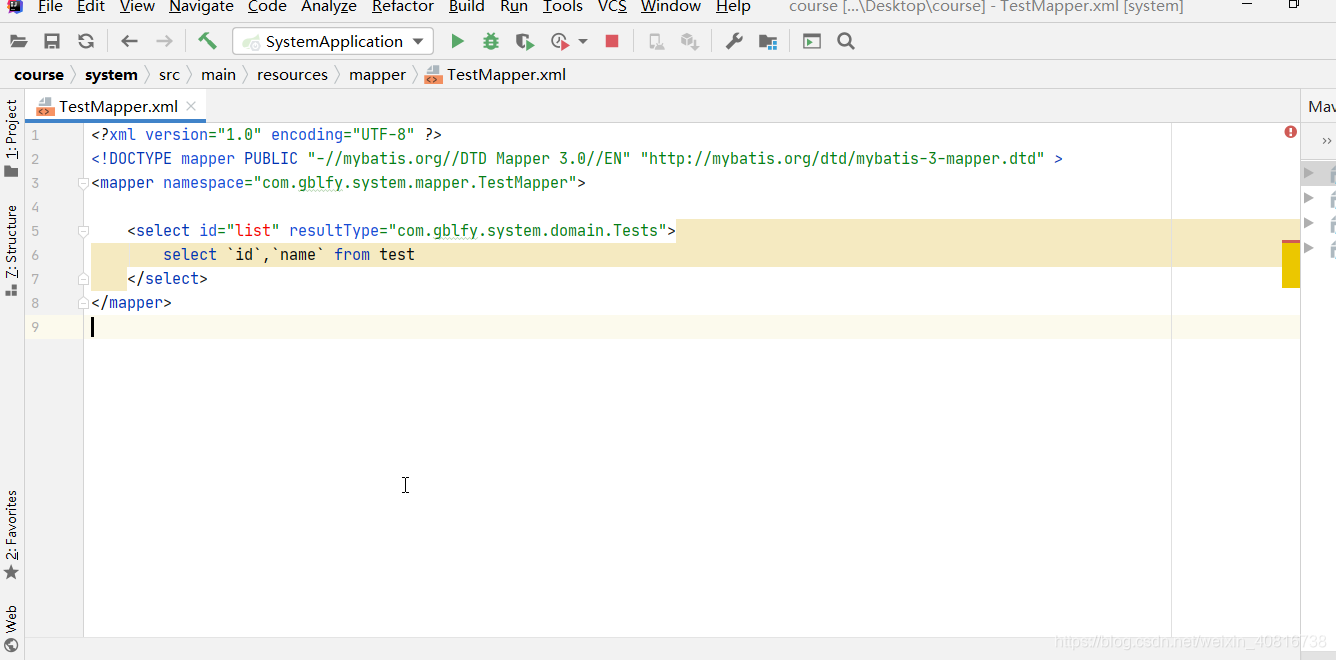
Task: Open the Help menu
Action: click(733, 7)
